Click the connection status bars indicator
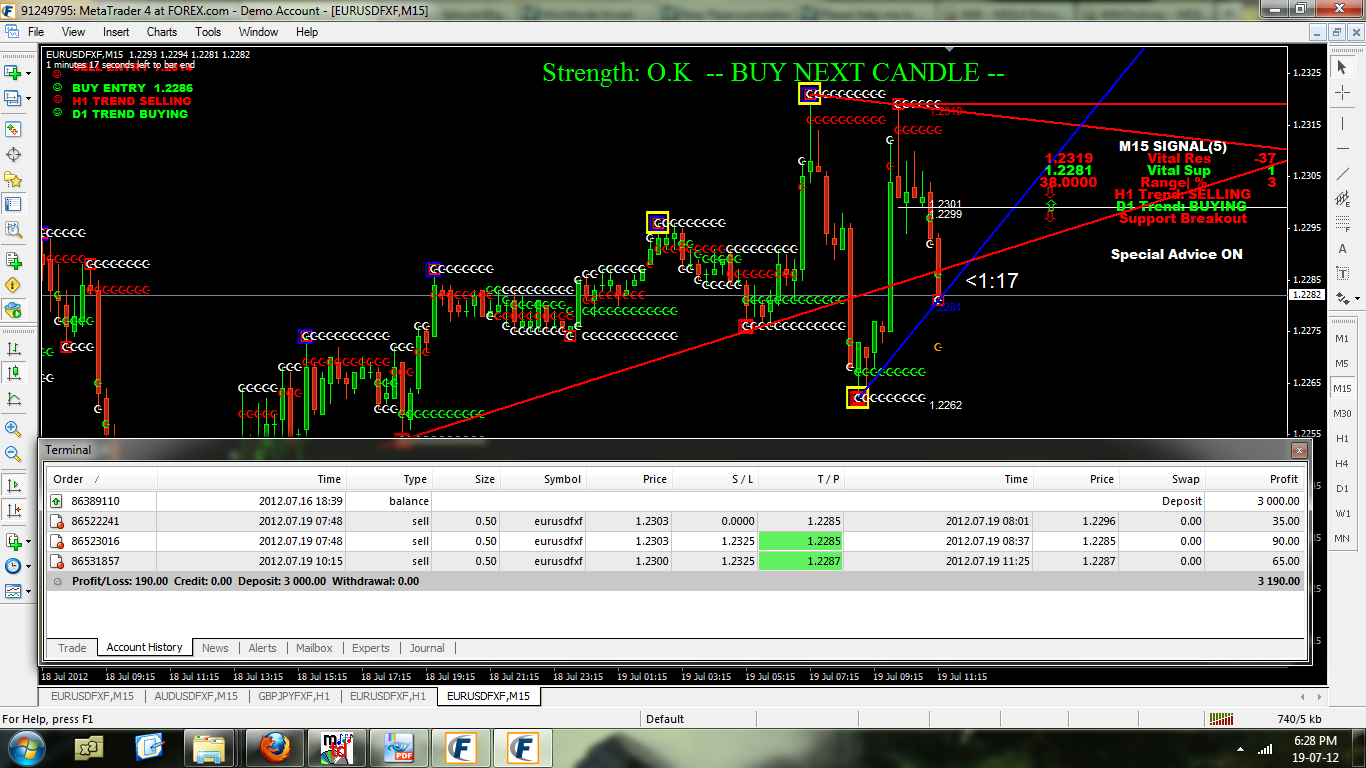The width and height of the screenshot is (1366, 768). click(1221, 719)
